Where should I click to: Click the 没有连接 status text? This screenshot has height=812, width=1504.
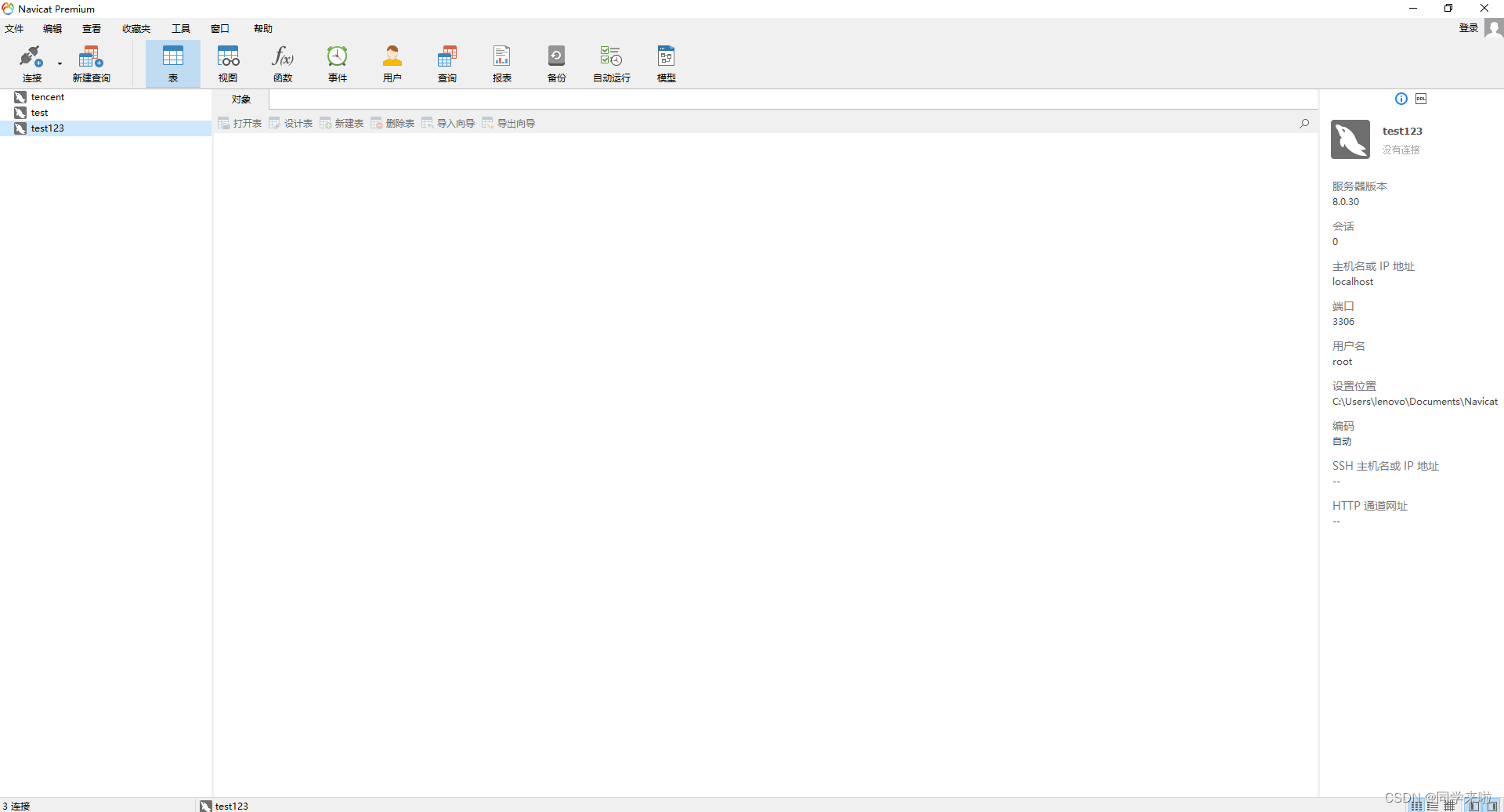coord(1401,150)
